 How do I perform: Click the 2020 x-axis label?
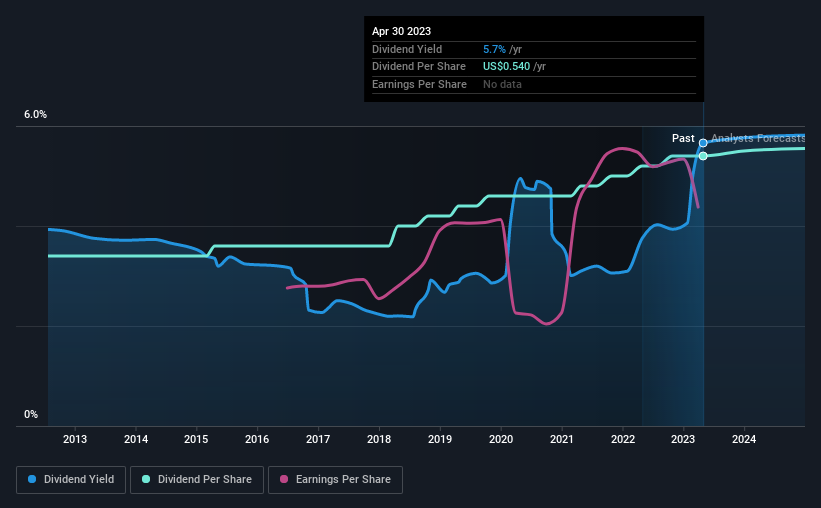pyautogui.click(x=501, y=439)
